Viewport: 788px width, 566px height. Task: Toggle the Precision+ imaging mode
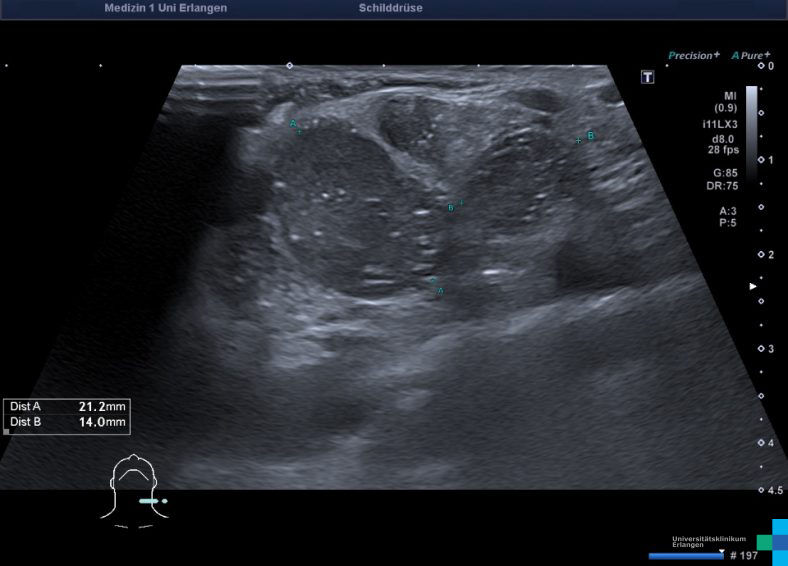[x=693, y=55]
